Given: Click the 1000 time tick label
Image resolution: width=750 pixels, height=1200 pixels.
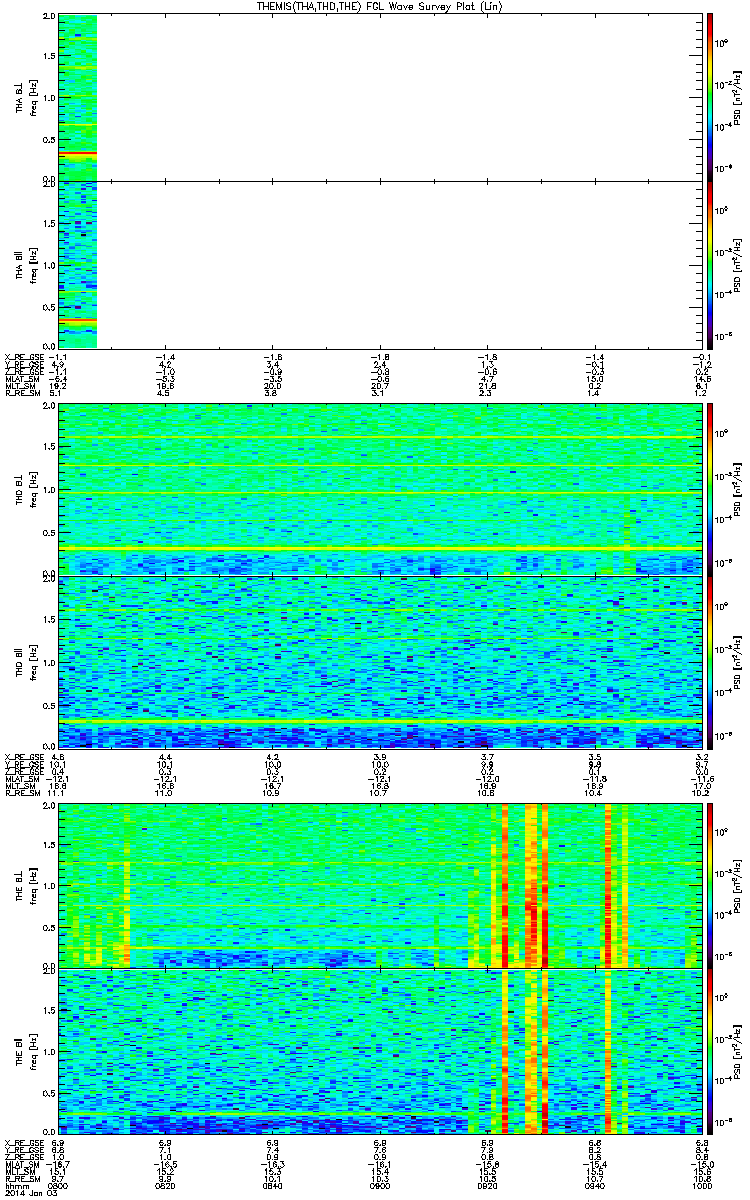Looking at the screenshot, I should coord(700,1185).
